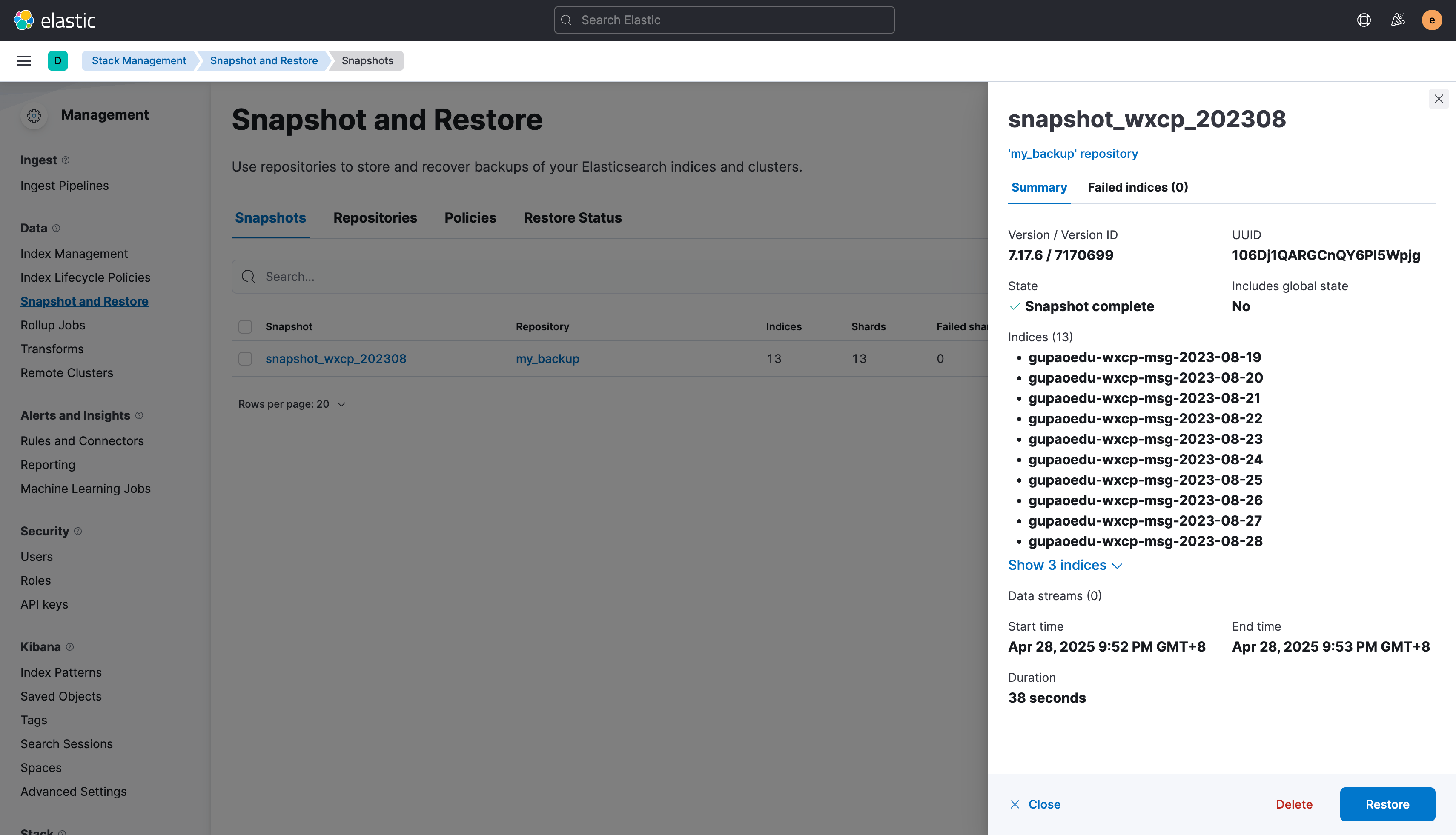This screenshot has height=835, width=1456.
Task: Open Users in sidebar
Action: (37, 557)
